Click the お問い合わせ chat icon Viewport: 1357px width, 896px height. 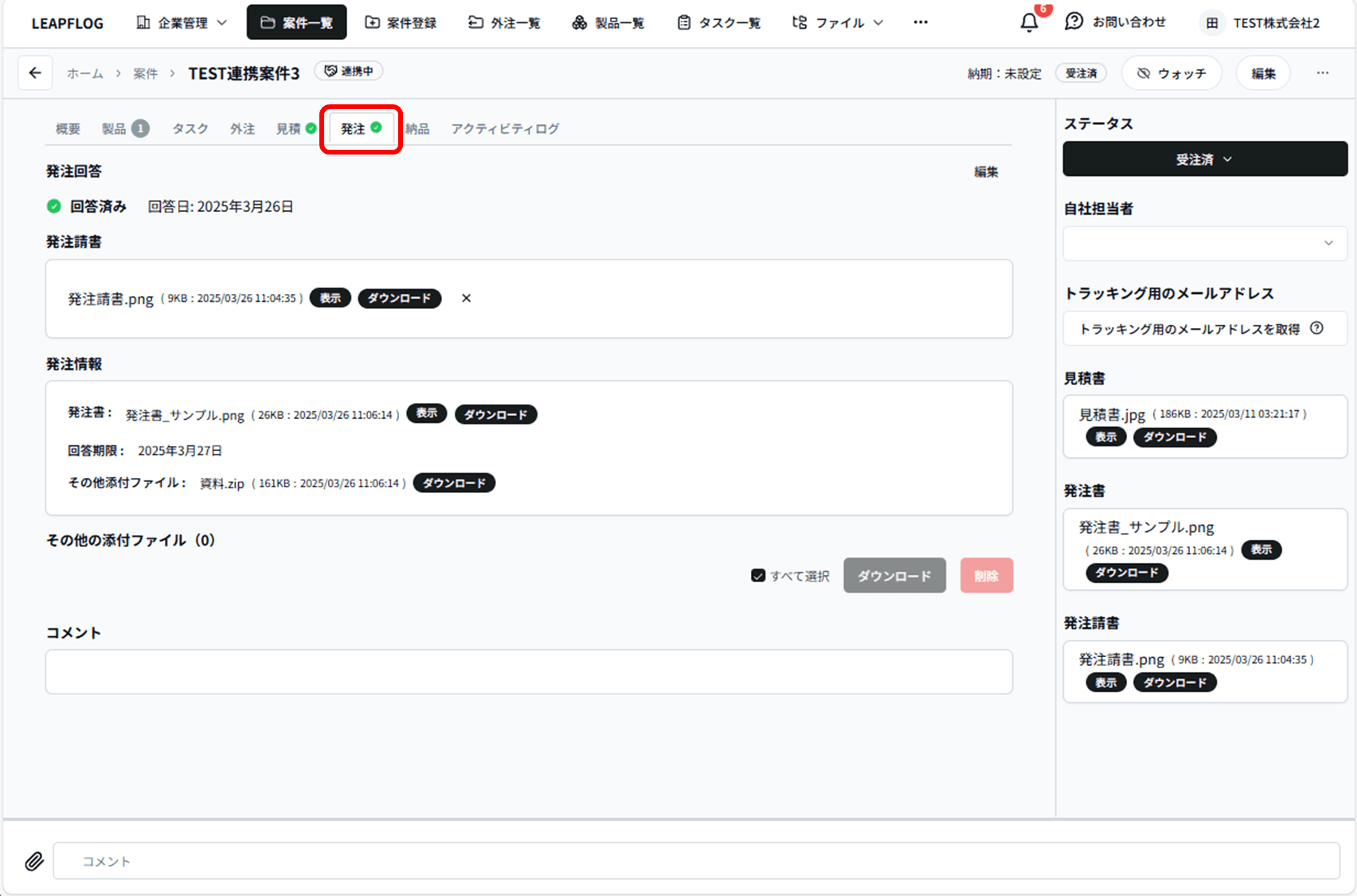point(1074,22)
